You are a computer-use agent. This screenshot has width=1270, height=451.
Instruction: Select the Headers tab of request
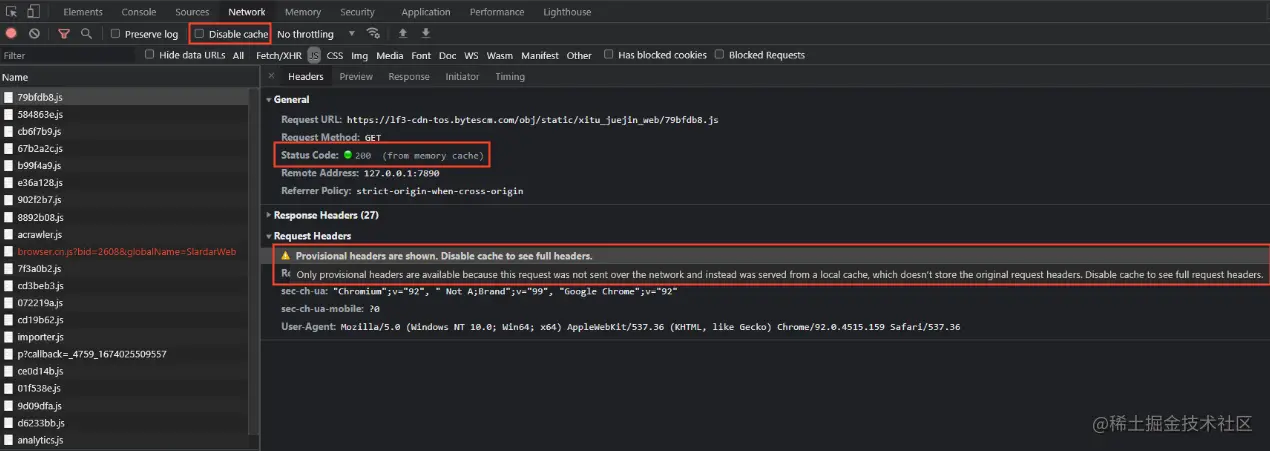tap(306, 77)
